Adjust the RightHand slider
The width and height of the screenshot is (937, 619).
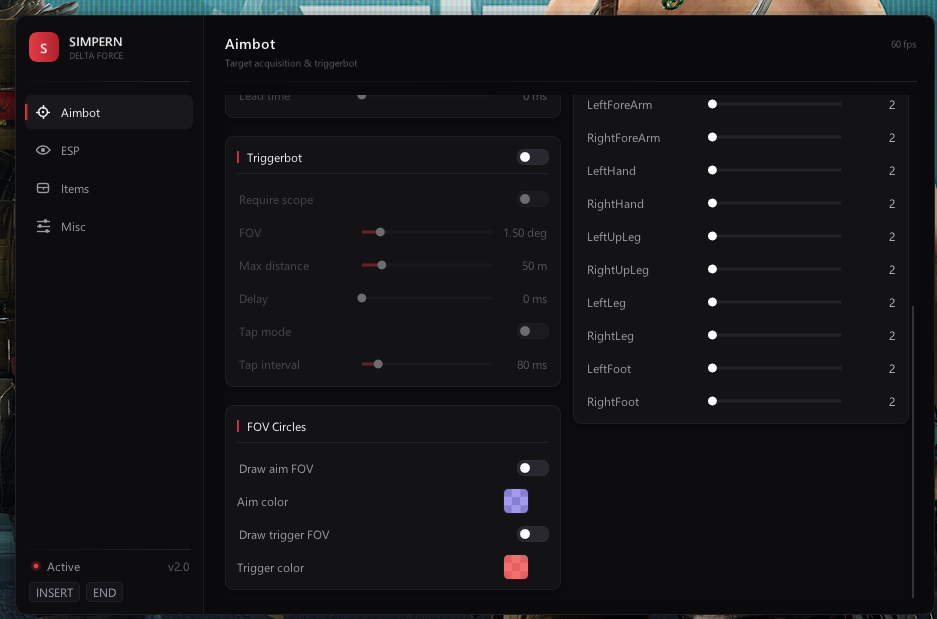tap(775, 203)
